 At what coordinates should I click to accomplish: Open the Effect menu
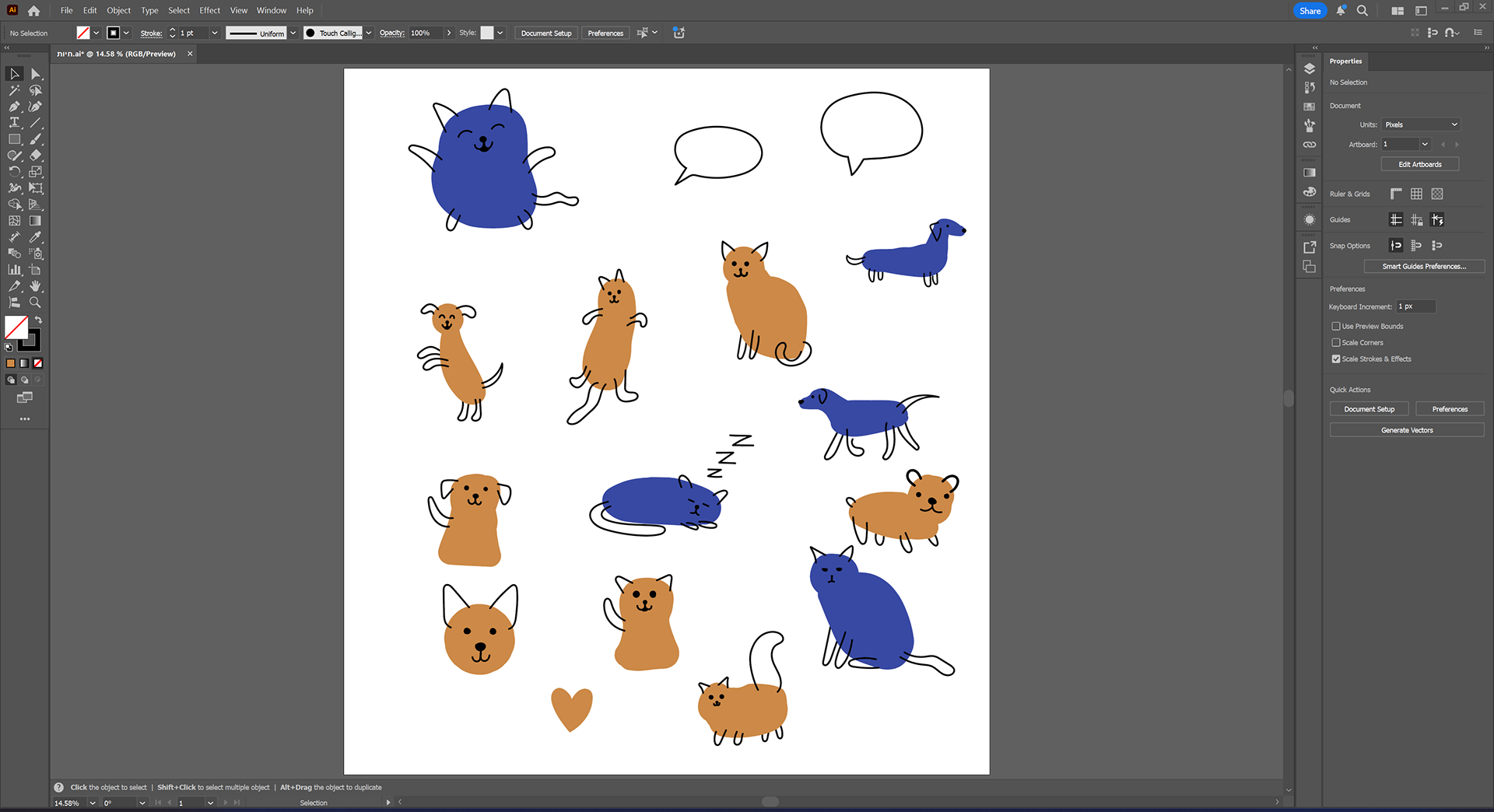tap(209, 10)
